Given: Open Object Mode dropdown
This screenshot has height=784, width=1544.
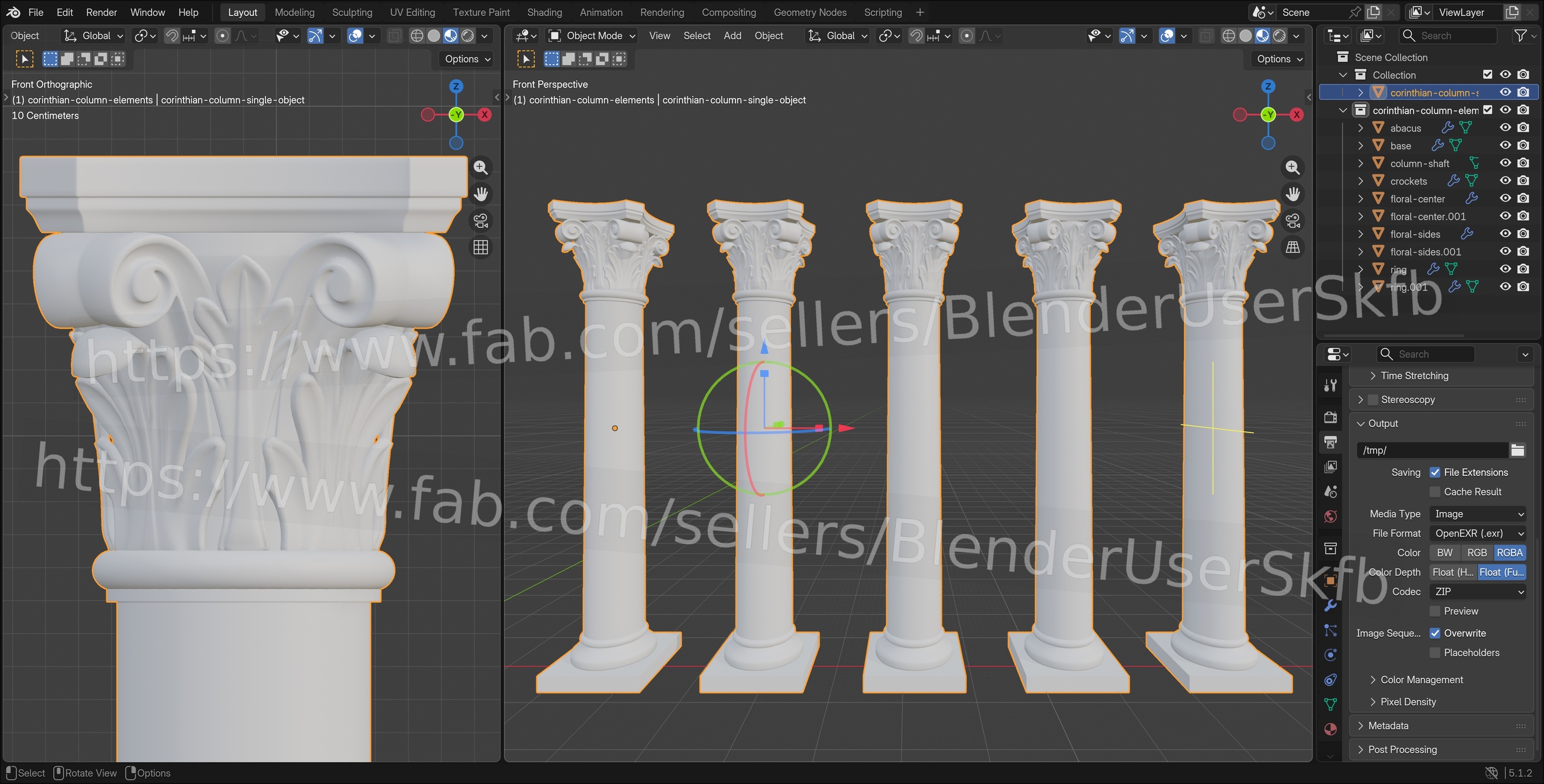Looking at the screenshot, I should (x=592, y=36).
